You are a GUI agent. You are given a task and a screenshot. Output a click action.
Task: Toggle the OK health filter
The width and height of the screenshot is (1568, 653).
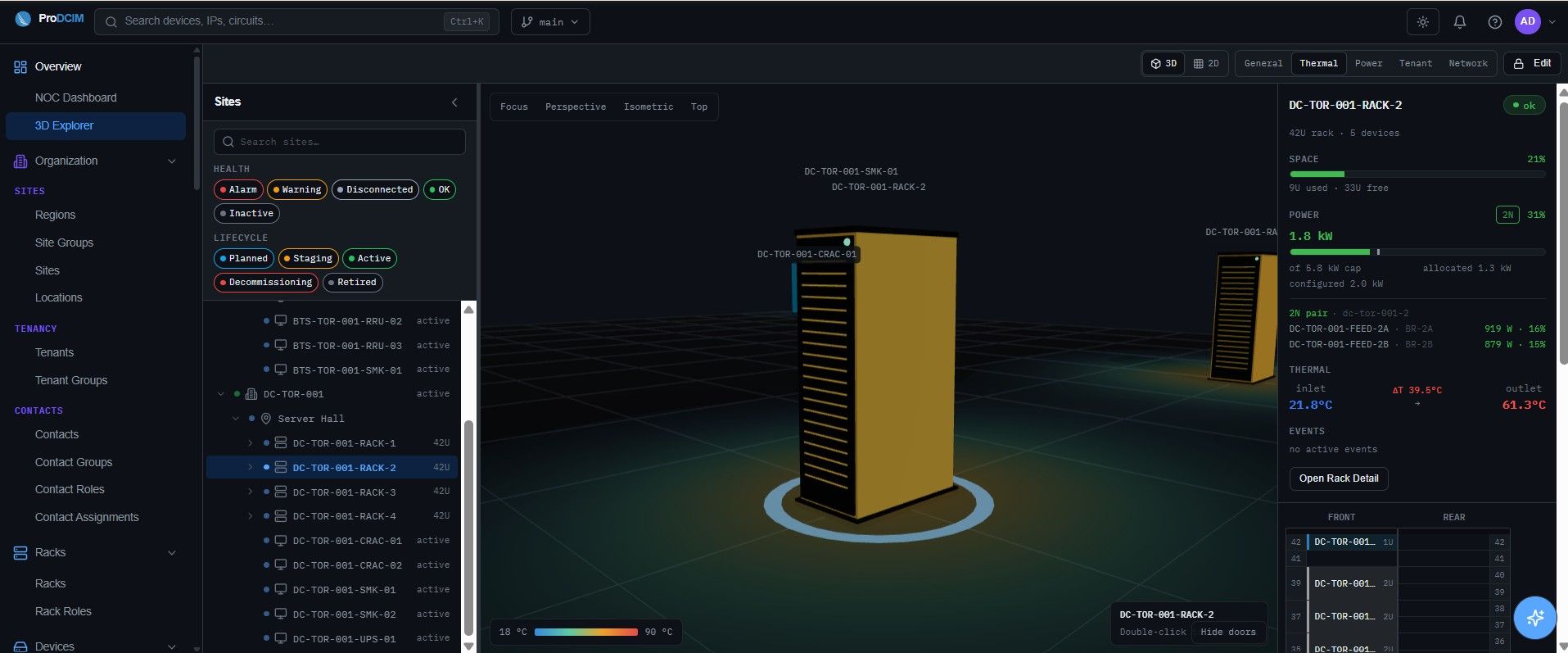click(x=440, y=189)
